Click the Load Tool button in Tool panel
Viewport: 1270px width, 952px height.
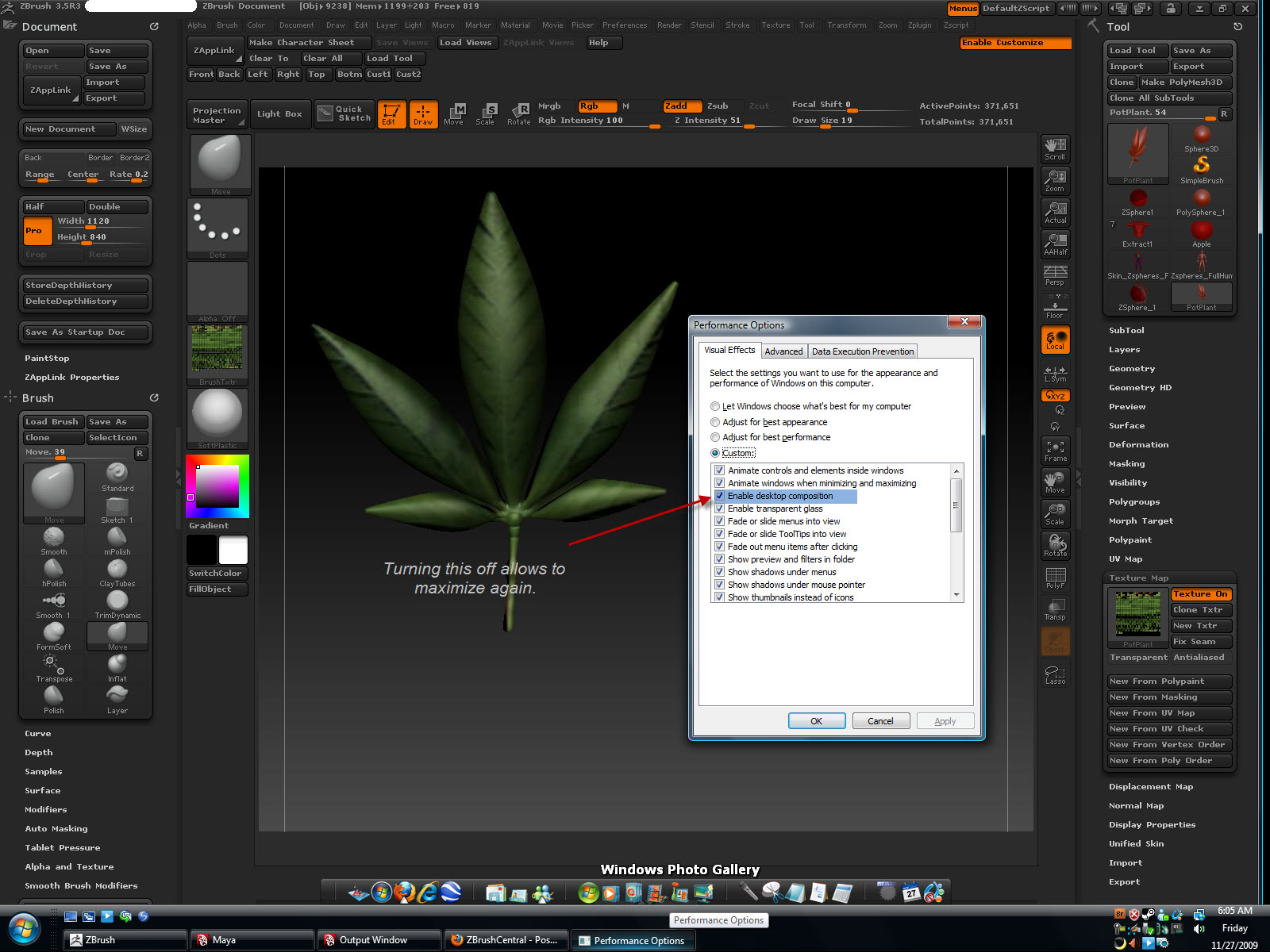tap(1137, 51)
